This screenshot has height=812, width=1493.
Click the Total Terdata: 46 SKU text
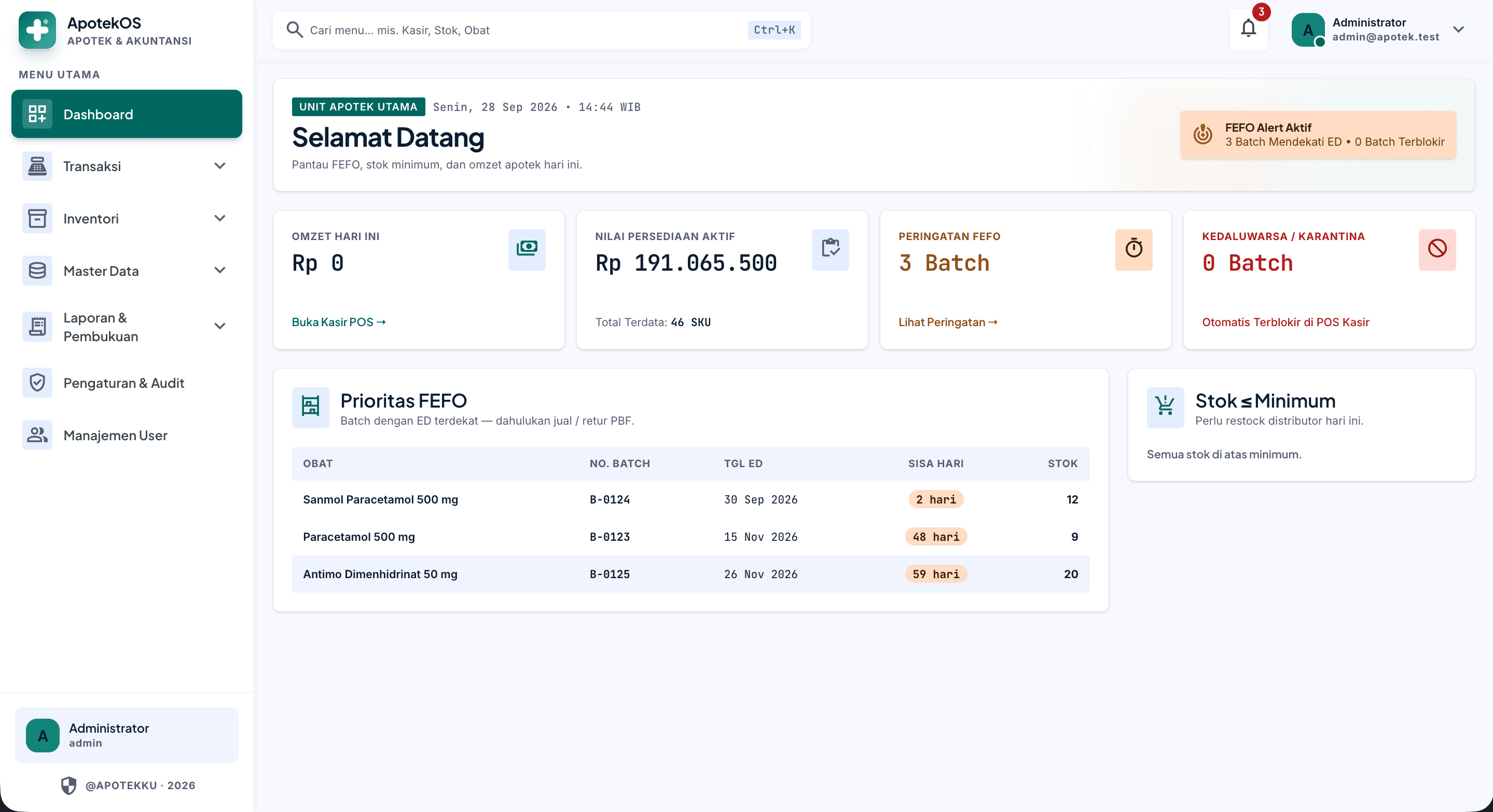(x=653, y=322)
